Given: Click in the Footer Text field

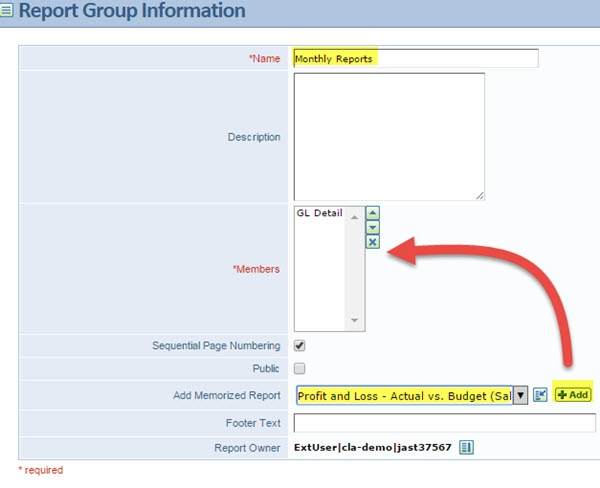Looking at the screenshot, I should (444, 422).
